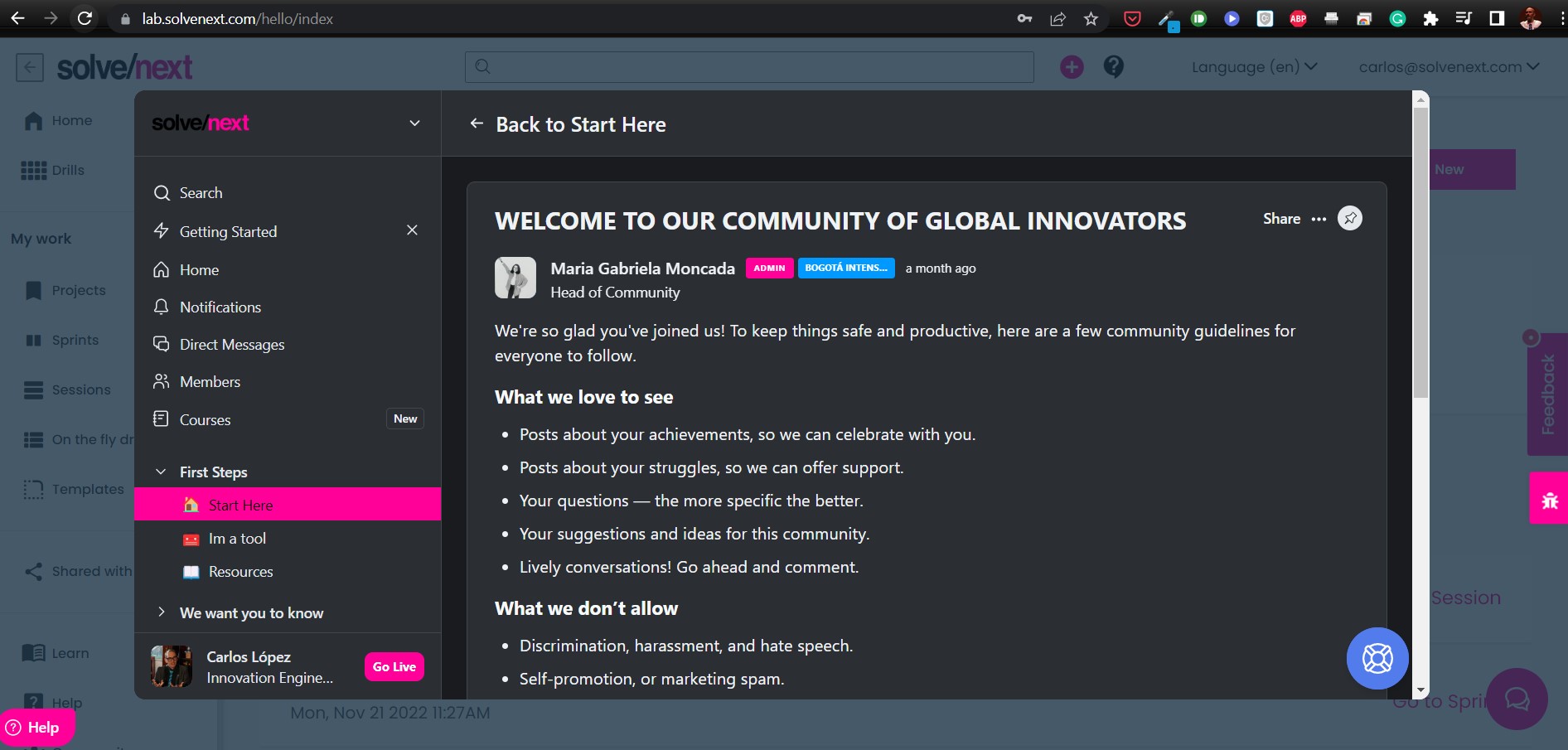The width and height of the screenshot is (1568, 750).
Task: Click the Share button on the post
Action: tap(1281, 219)
